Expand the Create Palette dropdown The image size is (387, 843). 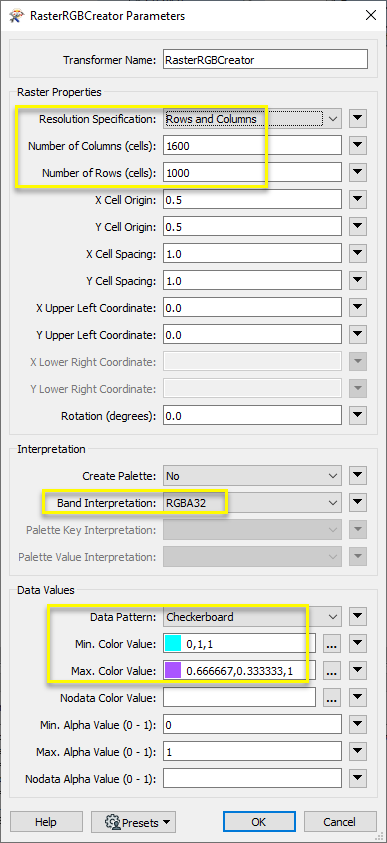pyautogui.click(x=253, y=476)
